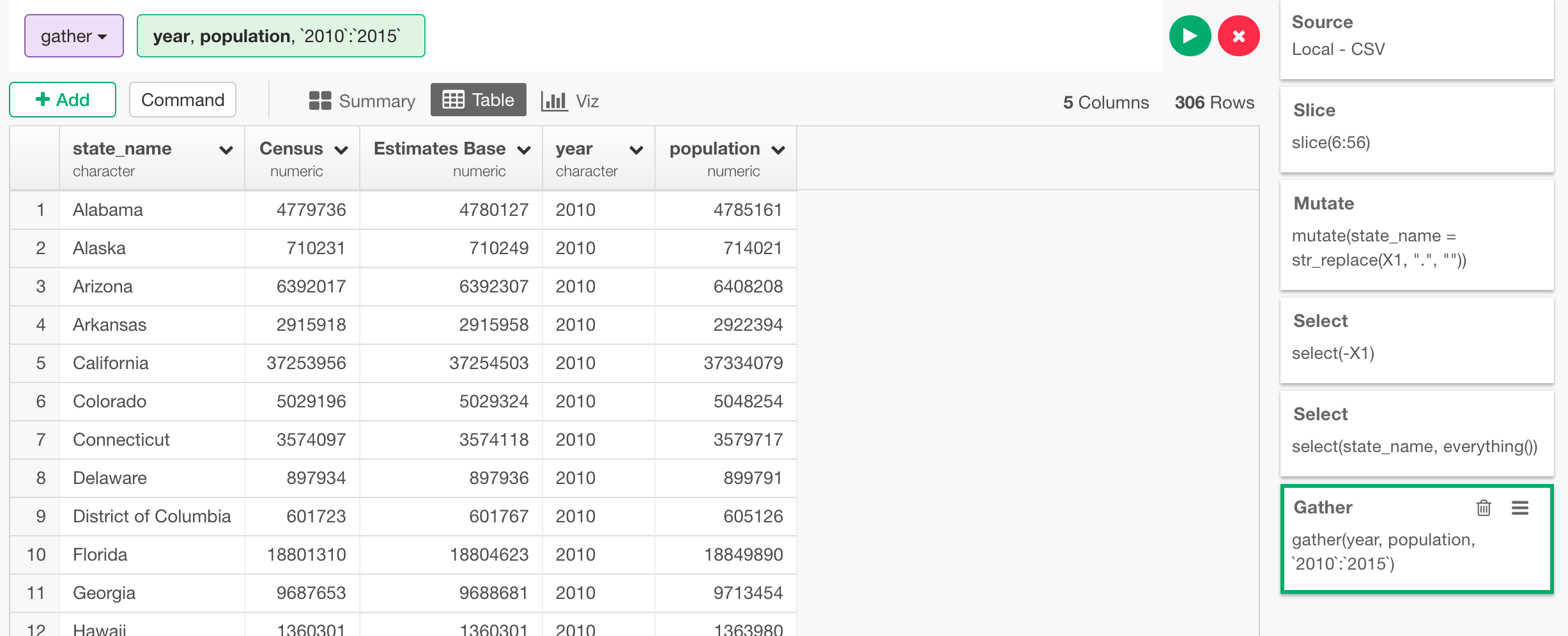Image resolution: width=1568 pixels, height=636 pixels.
Task: Click the Add button
Action: coord(62,100)
